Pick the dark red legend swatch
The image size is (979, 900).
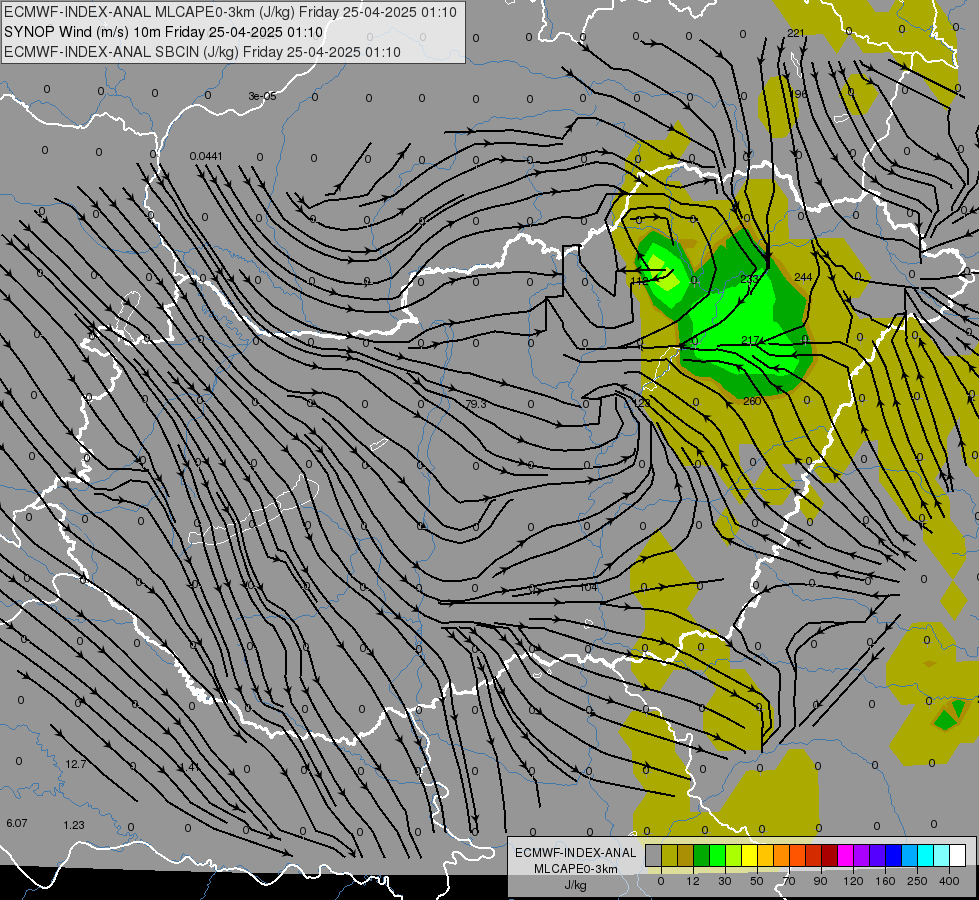coord(830,855)
